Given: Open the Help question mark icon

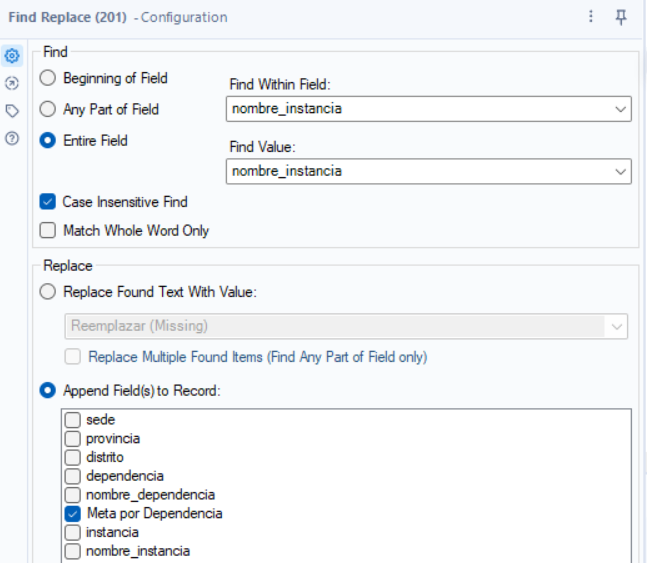Looking at the screenshot, I should [12, 138].
